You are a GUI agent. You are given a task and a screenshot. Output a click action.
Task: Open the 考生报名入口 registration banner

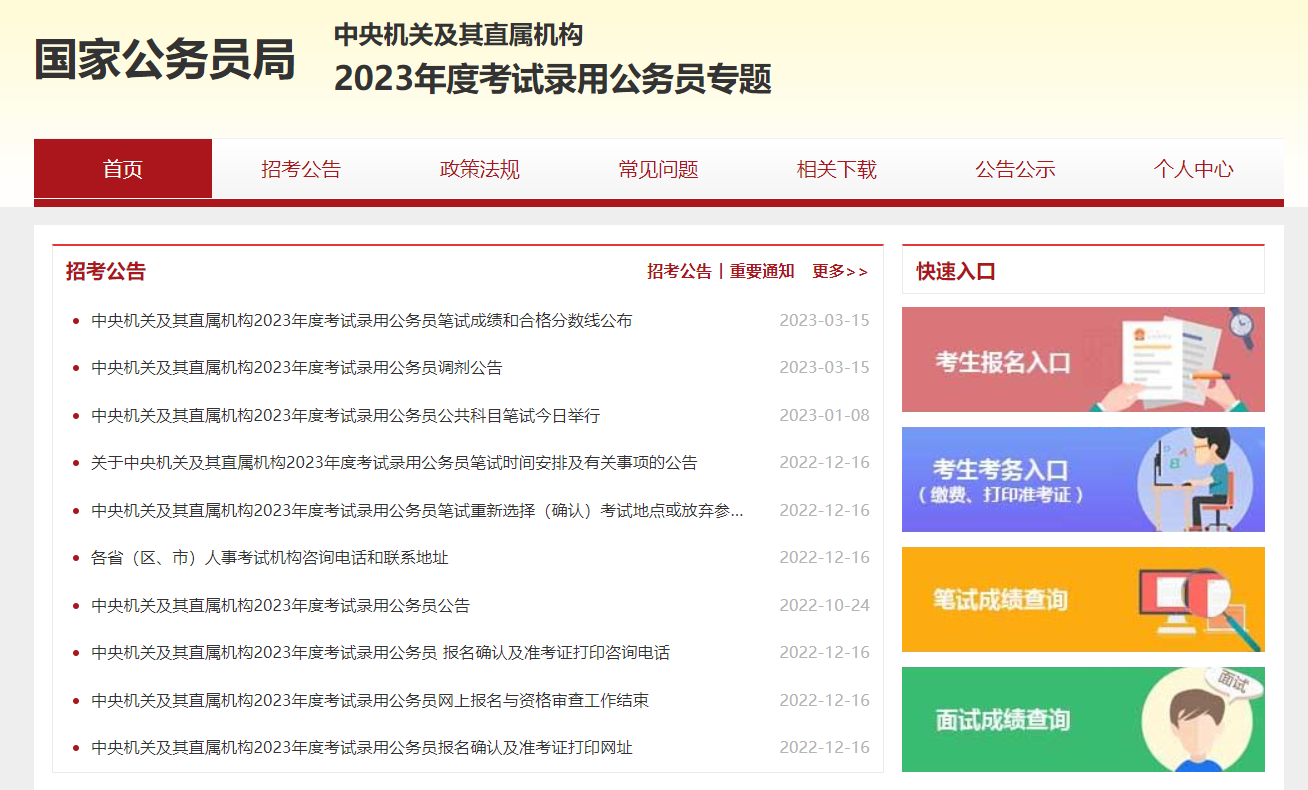pos(1082,359)
